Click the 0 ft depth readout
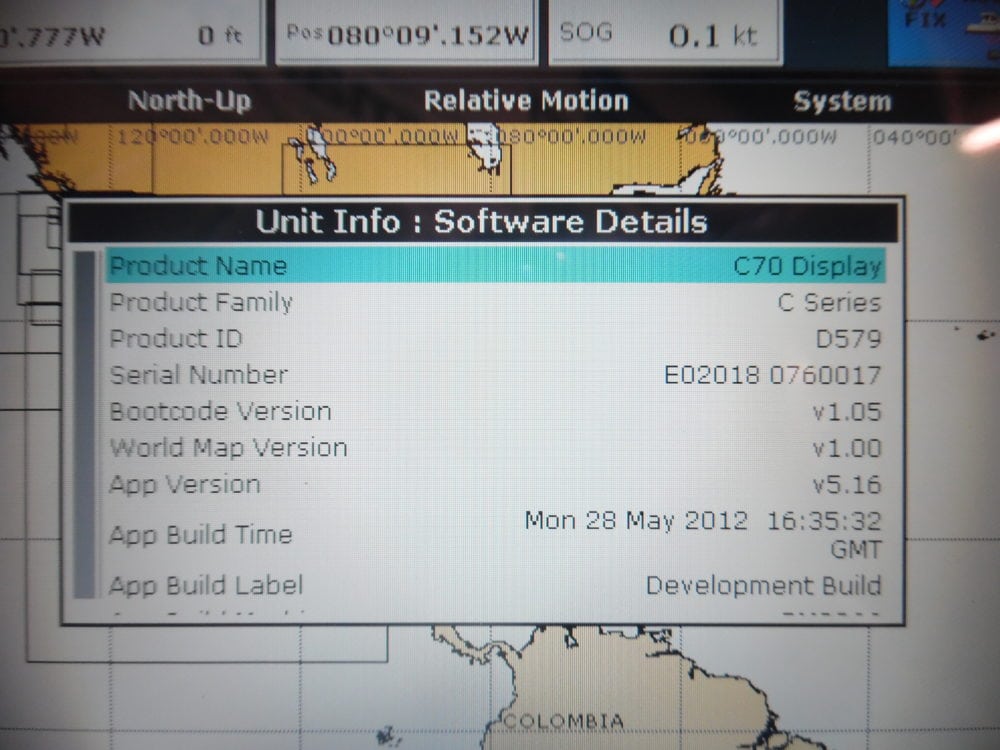Screen dimensions: 1000x750 [219, 35]
